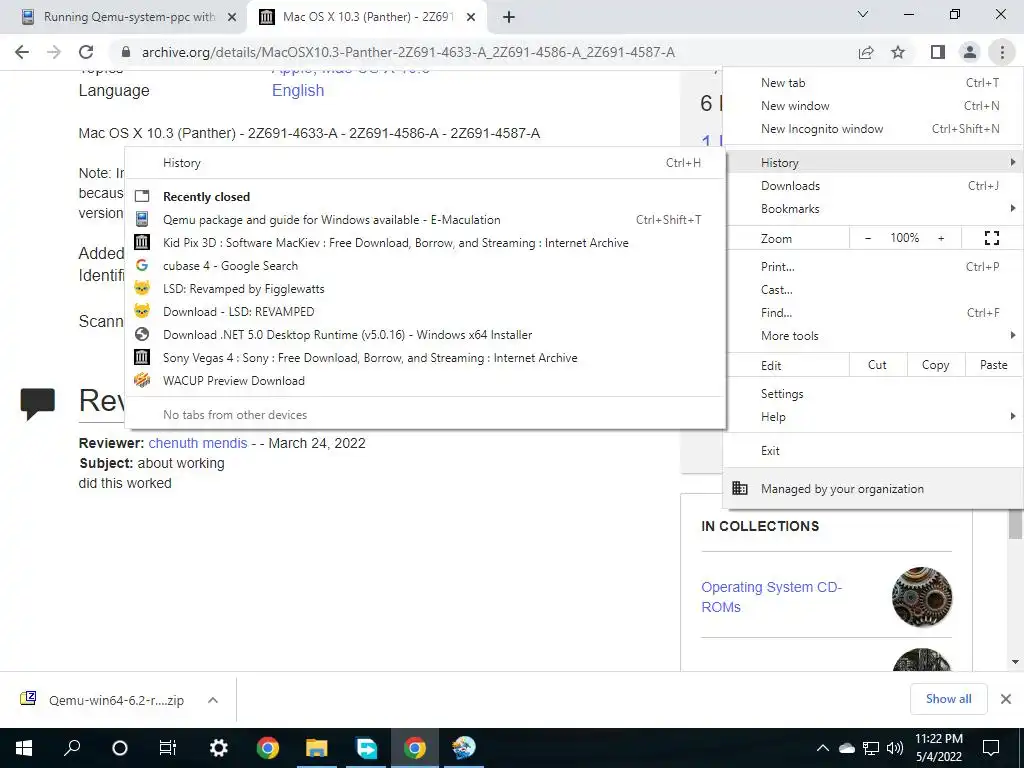Screen dimensions: 1024x768
Task: Open the tab search chevron
Action: tap(863, 14)
